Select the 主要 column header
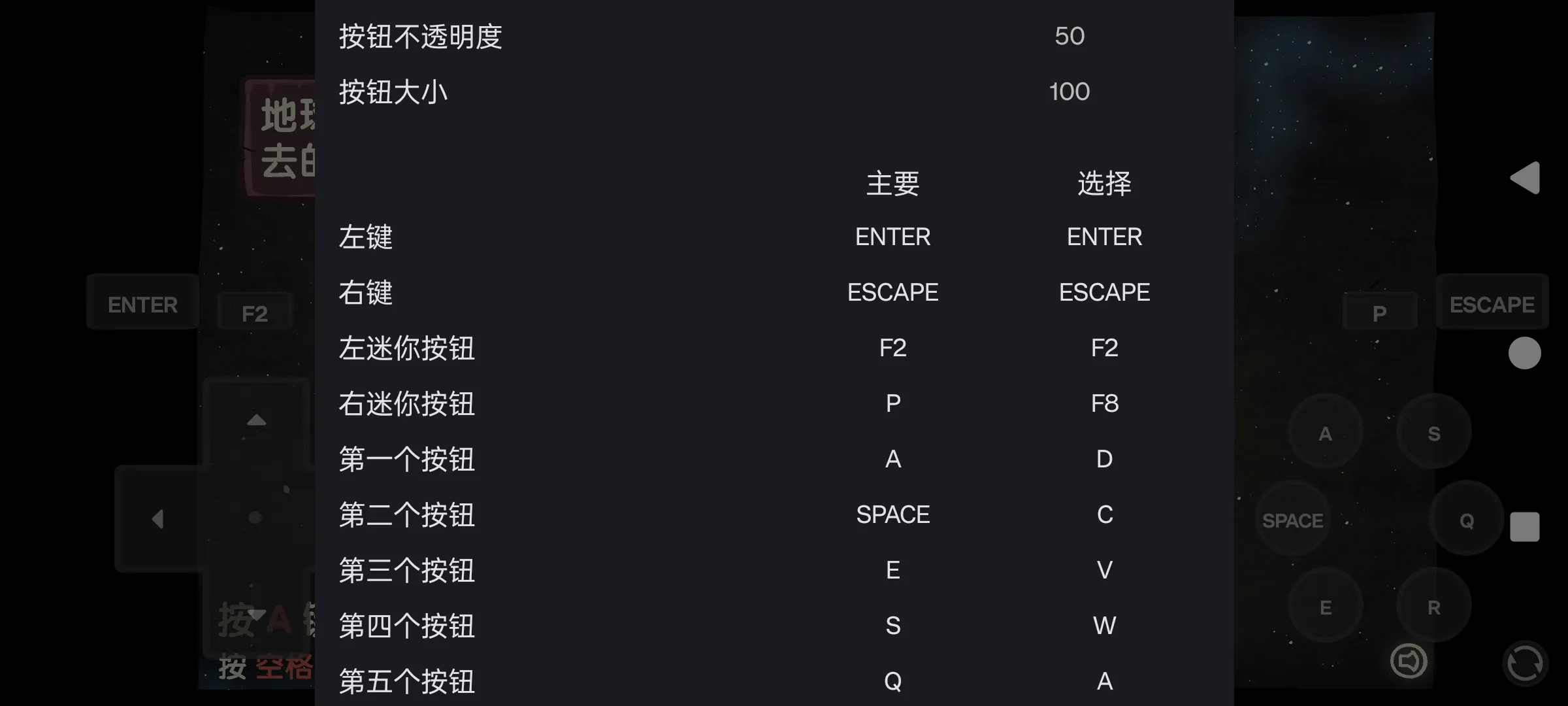 pyautogui.click(x=892, y=184)
